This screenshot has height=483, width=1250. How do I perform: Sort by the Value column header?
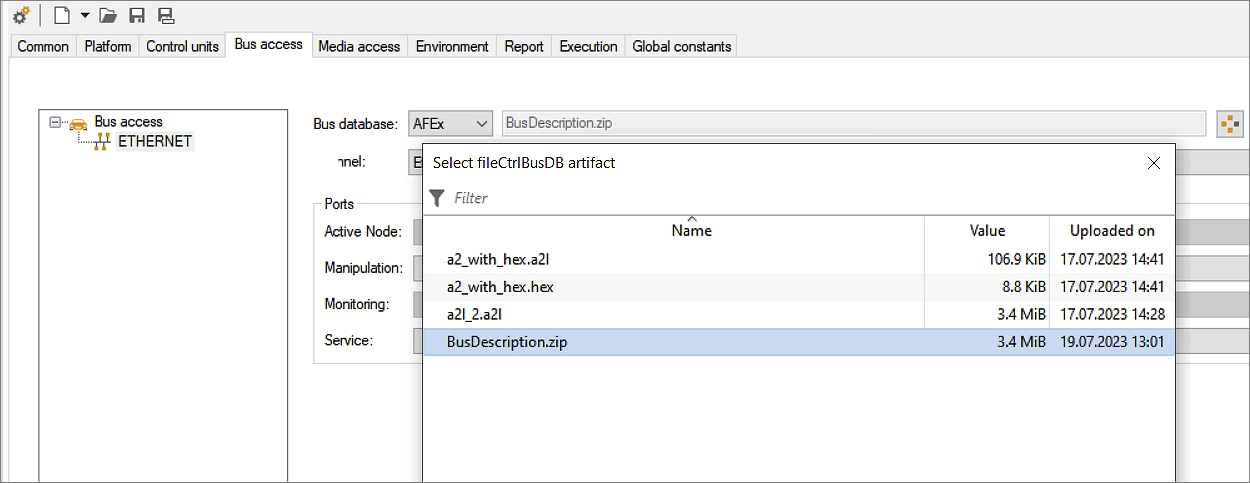coord(987,231)
